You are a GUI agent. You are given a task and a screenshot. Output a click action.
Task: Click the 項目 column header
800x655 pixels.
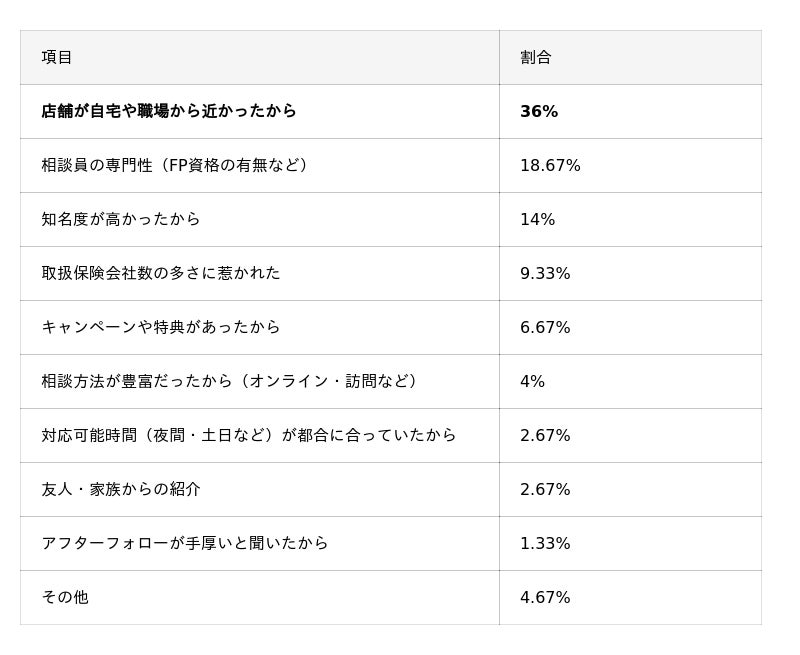(x=57, y=57)
